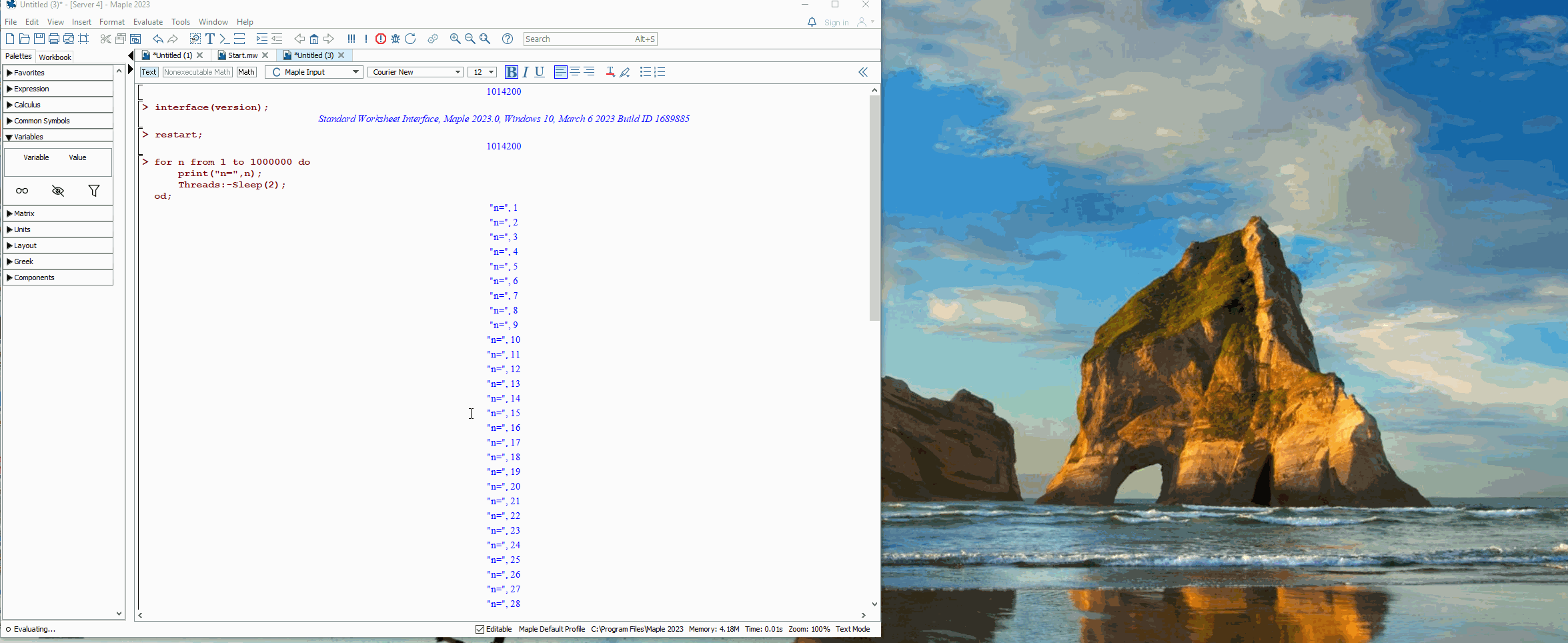Open the Maple Input style dropdown
Screen dimensions: 1568x643
click(x=314, y=72)
